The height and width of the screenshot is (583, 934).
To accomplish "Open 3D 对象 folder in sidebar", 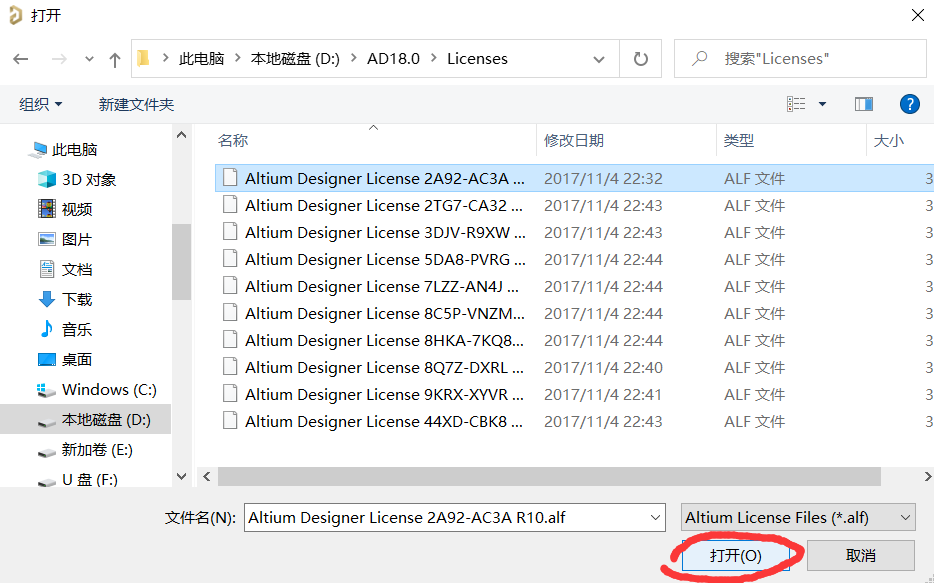I will click(89, 179).
